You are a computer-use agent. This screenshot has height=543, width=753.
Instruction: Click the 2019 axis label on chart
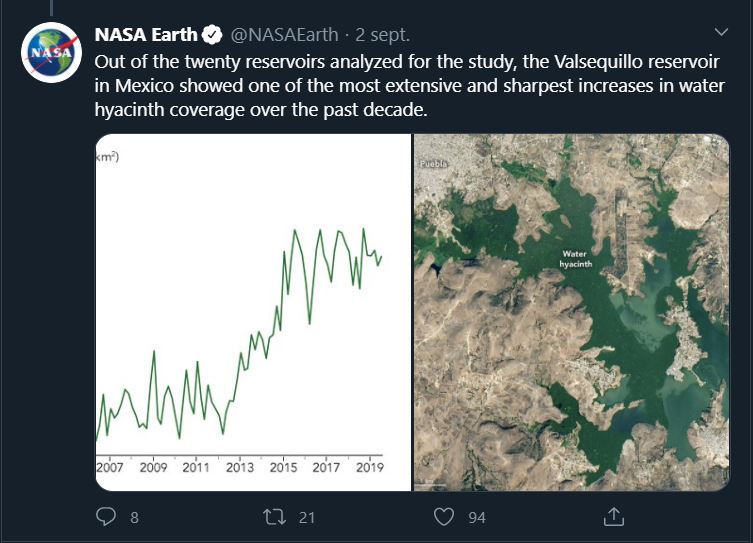(x=370, y=467)
